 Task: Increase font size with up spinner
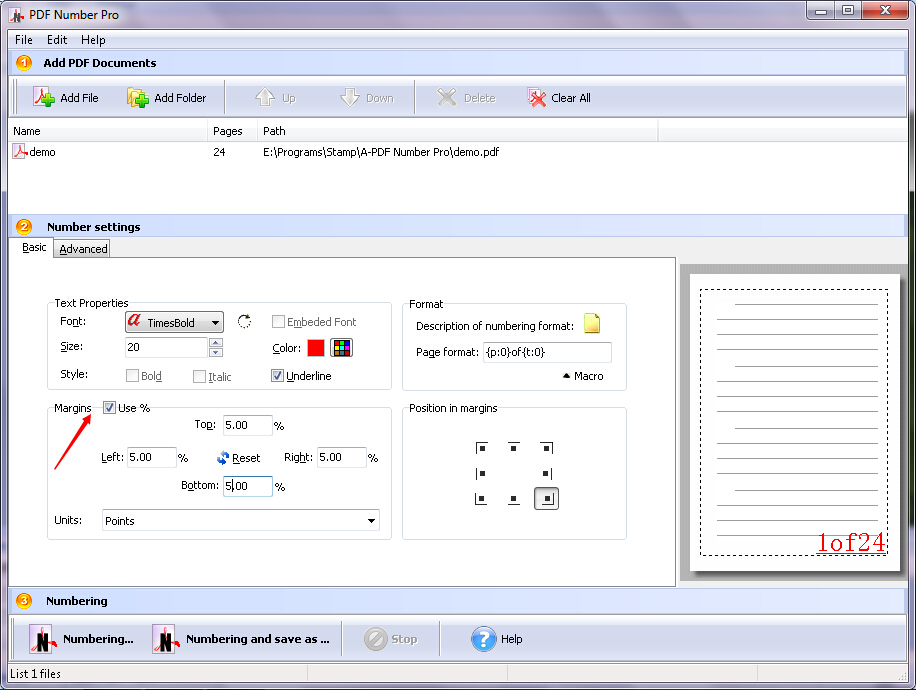216,342
